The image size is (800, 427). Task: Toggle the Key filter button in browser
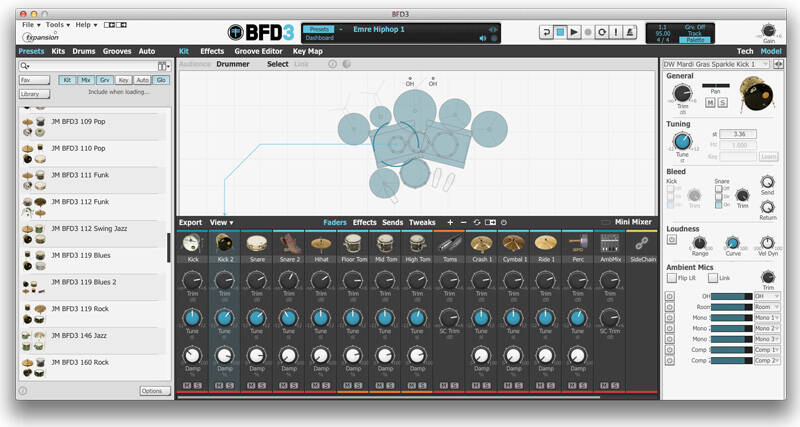[x=123, y=80]
